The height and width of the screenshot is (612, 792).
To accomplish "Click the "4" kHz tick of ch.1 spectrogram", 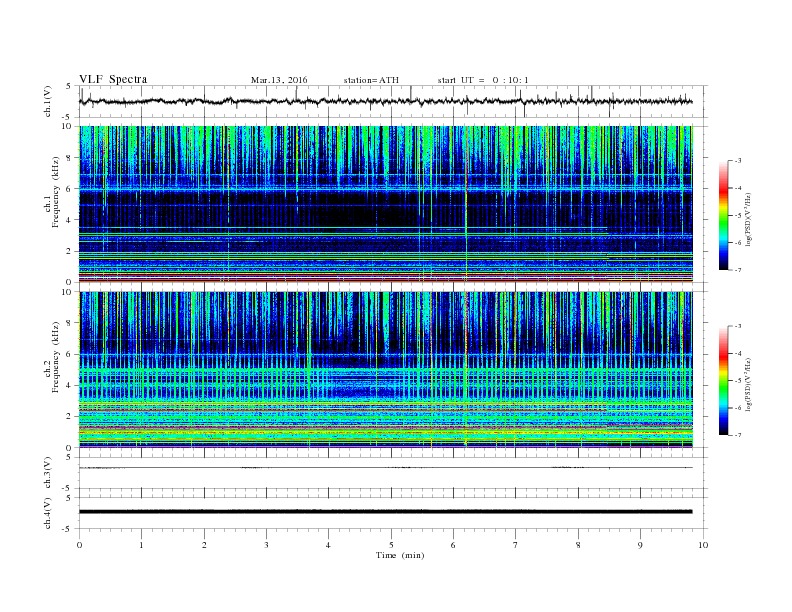I will point(69,220).
